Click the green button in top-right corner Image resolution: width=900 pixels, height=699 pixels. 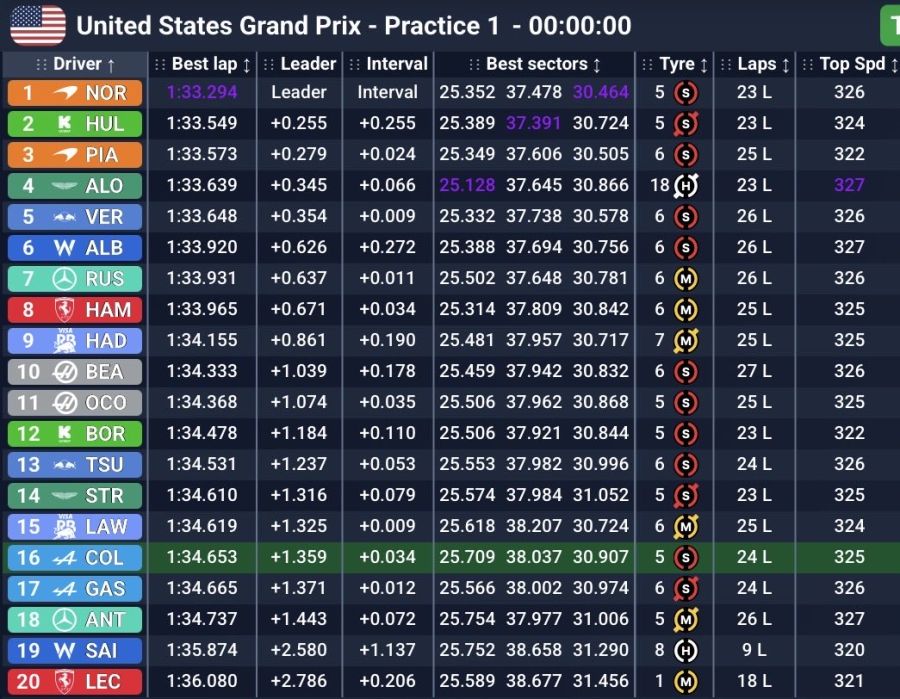889,25
